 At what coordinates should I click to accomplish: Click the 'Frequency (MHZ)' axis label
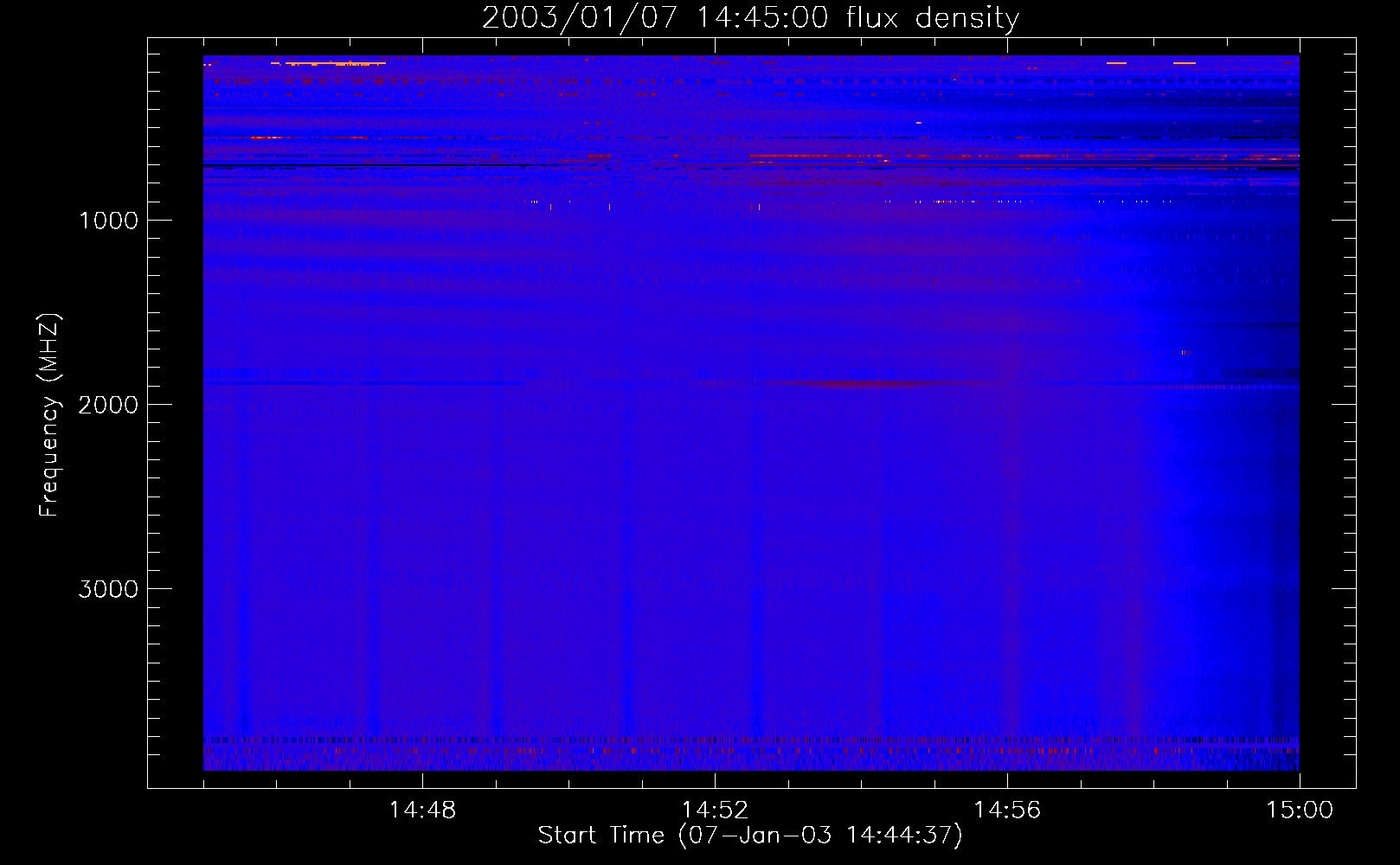pyautogui.click(x=49, y=415)
